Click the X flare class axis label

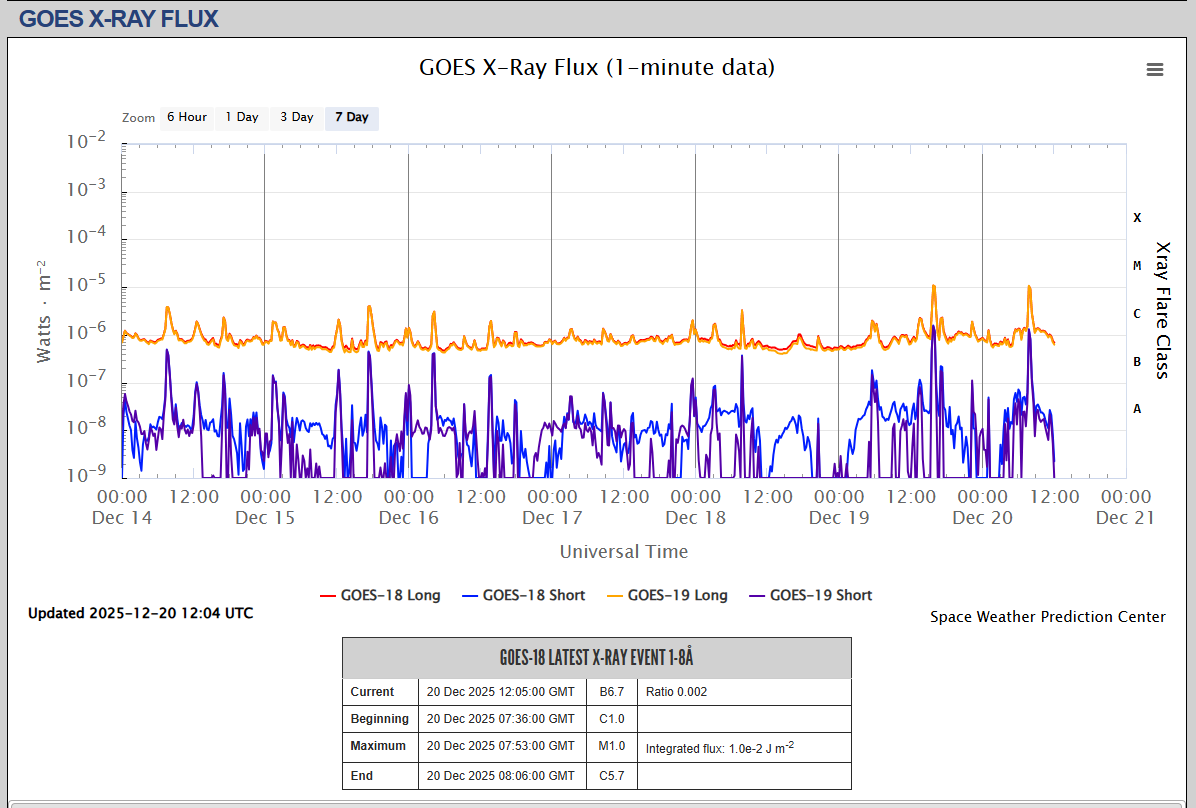(1137, 217)
